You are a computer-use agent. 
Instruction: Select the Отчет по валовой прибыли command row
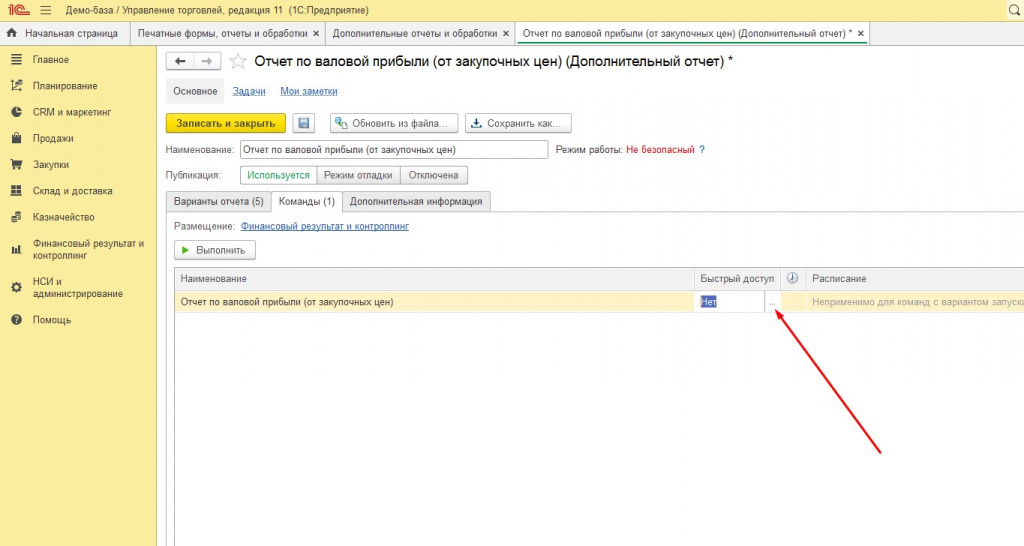click(x=434, y=302)
